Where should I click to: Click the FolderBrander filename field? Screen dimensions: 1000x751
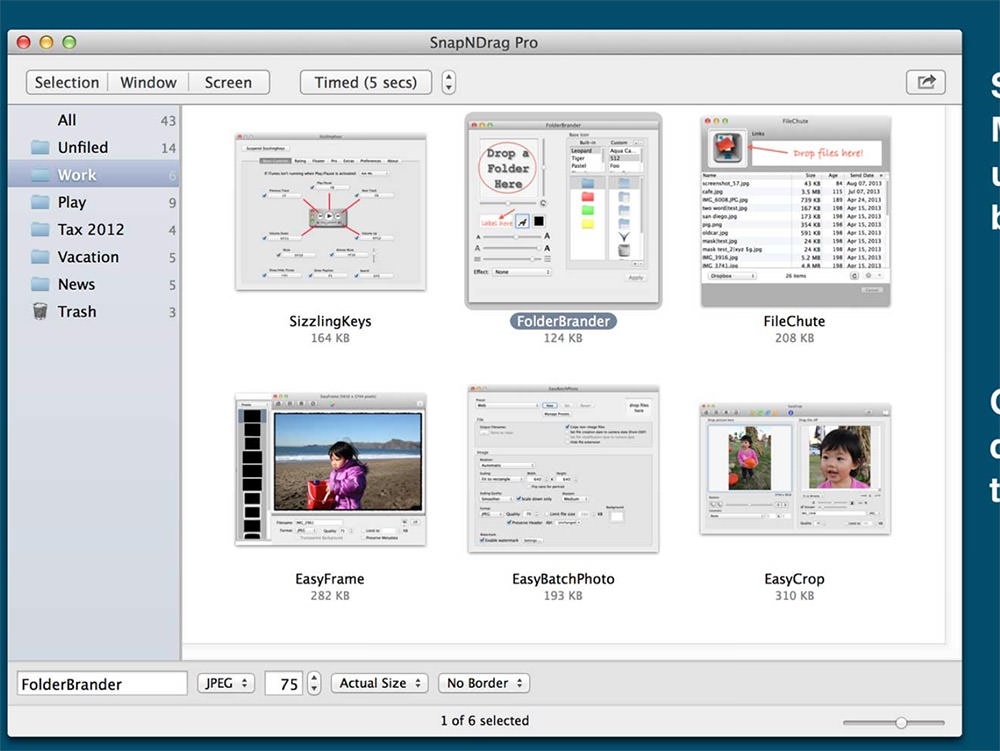click(x=102, y=683)
